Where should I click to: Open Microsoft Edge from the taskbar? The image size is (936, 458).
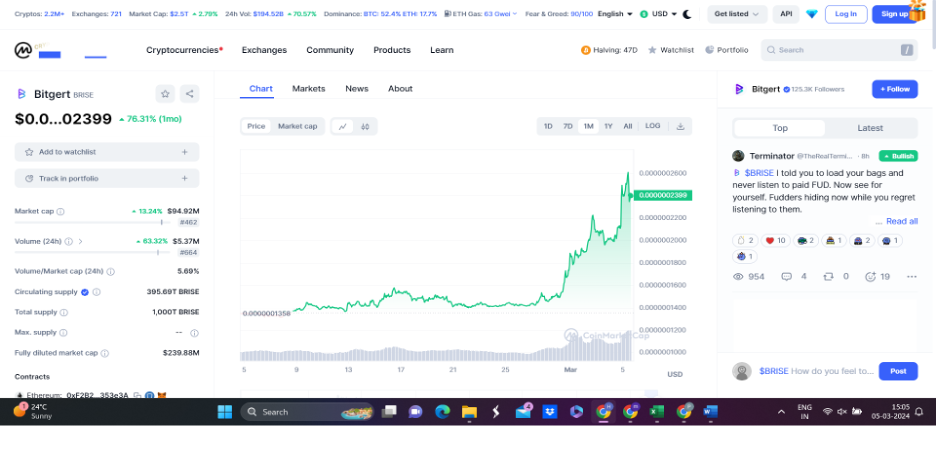pos(442,411)
